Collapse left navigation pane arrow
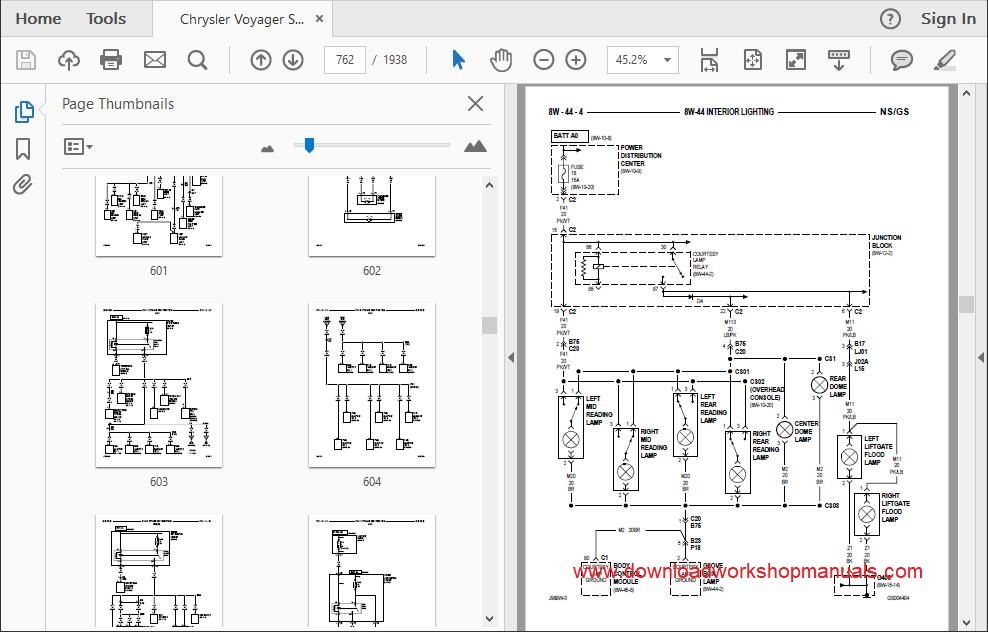Image resolution: width=988 pixels, height=632 pixels. click(x=511, y=357)
